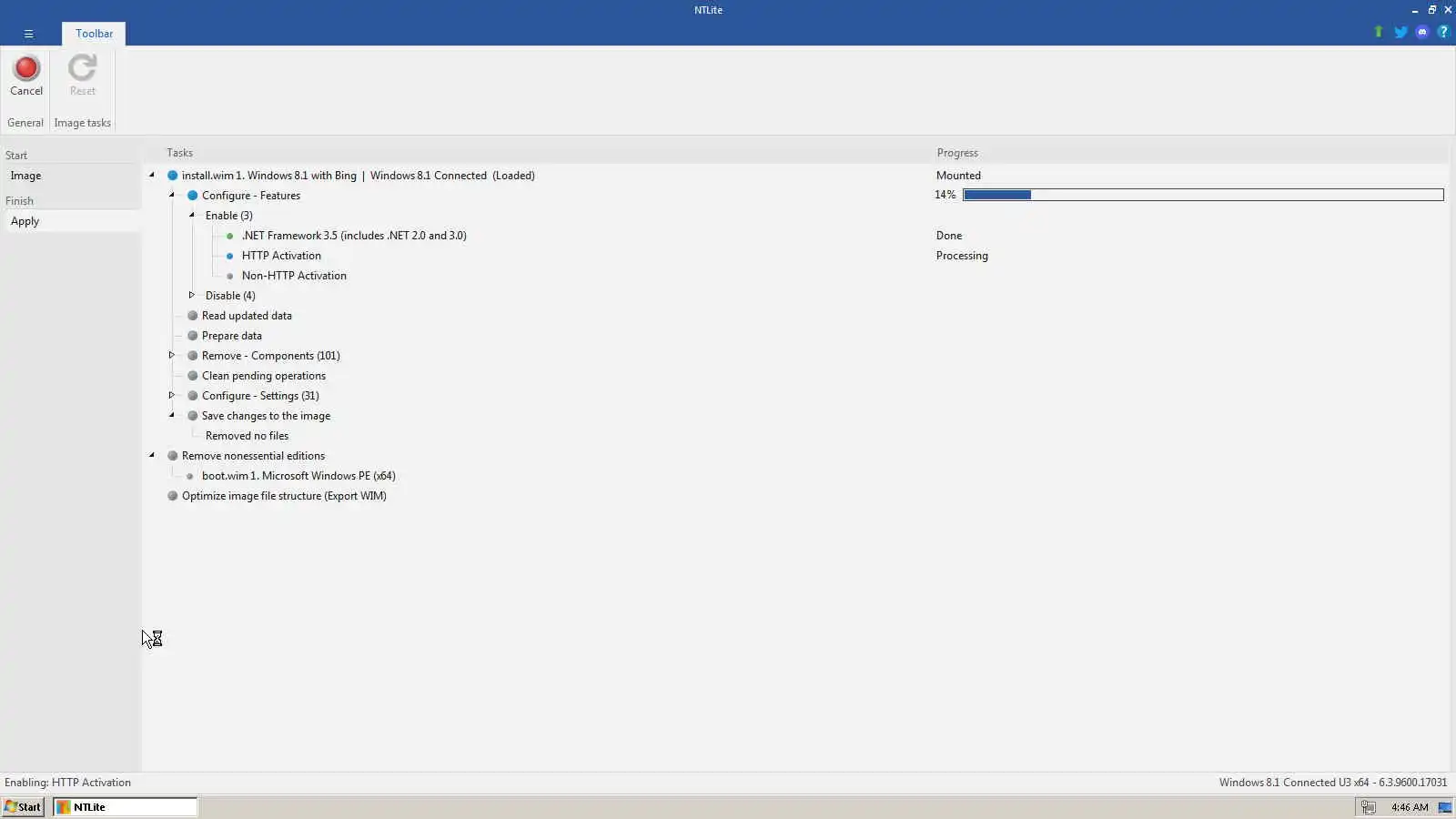Click the '14%' percentage label
1456x819 pixels.
tap(945, 195)
